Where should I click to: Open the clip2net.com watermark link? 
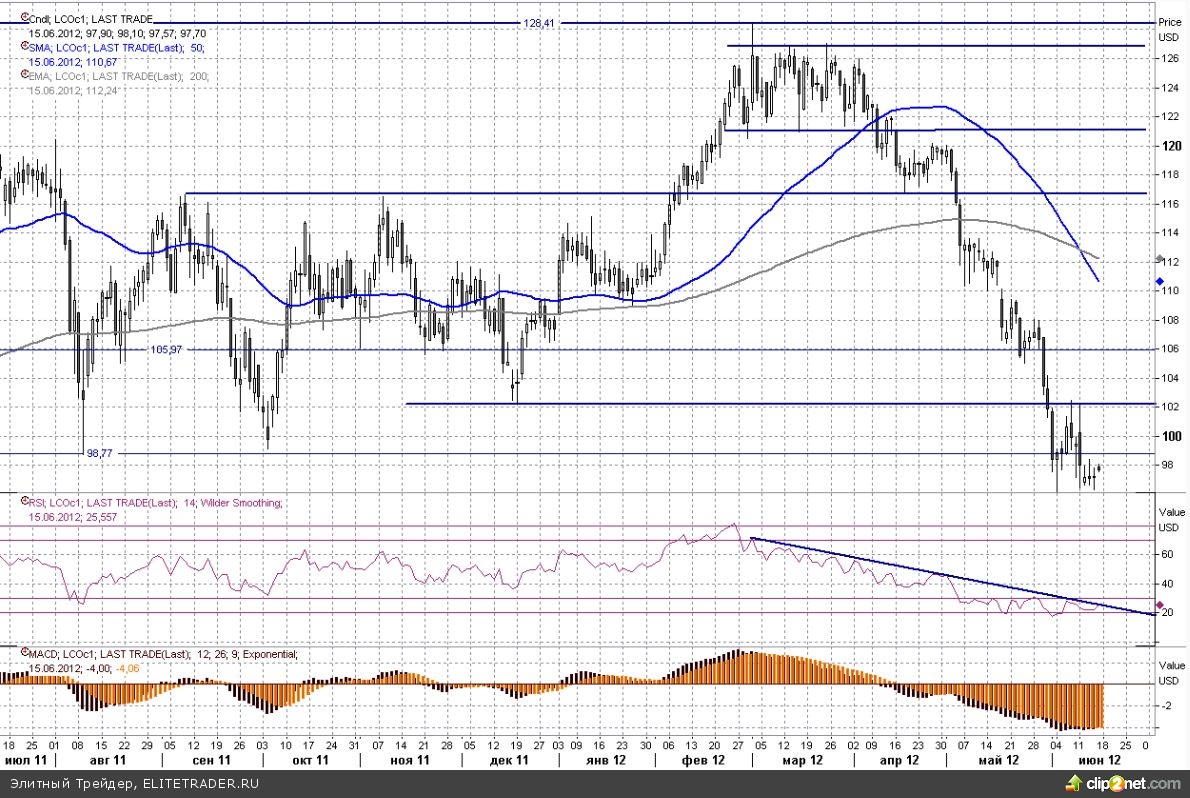click(x=1145, y=784)
